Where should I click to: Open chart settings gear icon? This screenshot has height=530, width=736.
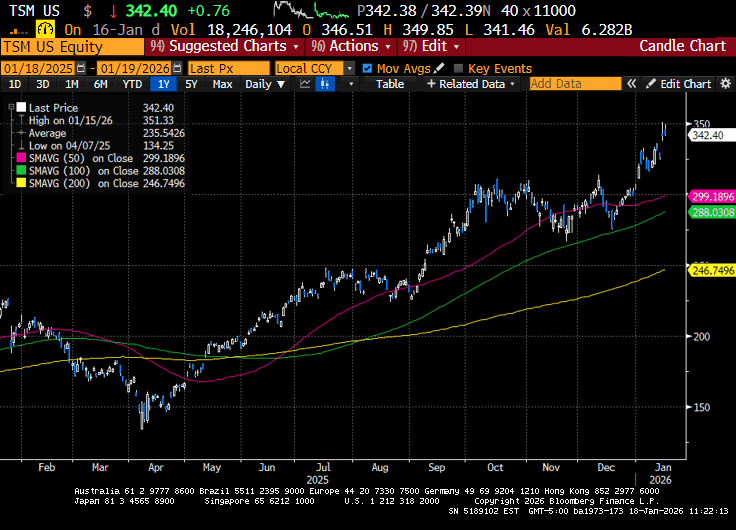pos(724,84)
